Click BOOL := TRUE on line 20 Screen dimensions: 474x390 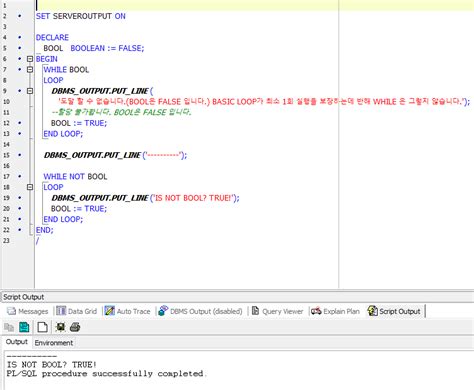tap(79, 208)
